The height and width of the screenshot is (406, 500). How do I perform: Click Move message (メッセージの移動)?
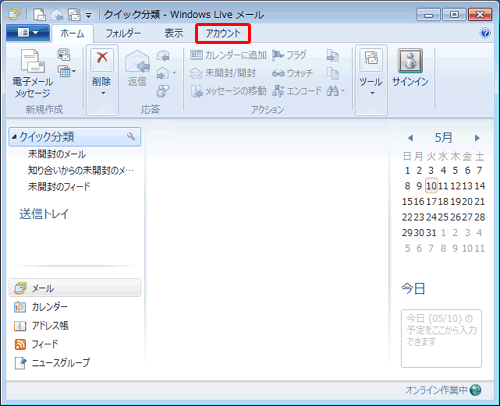click(x=229, y=91)
